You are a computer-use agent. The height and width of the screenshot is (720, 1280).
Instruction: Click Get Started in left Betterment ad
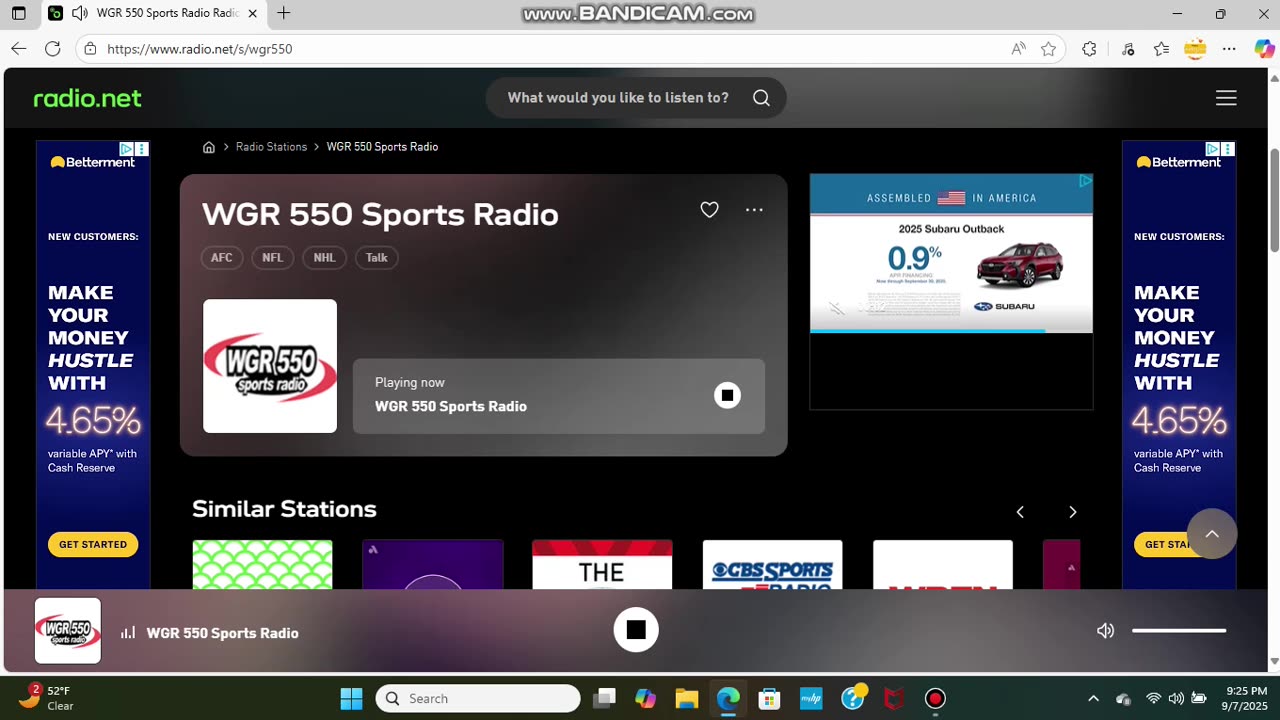tap(93, 545)
